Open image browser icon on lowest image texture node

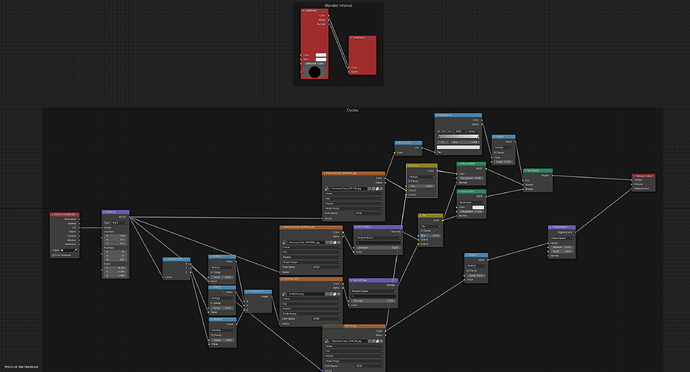pyautogui.click(x=327, y=341)
